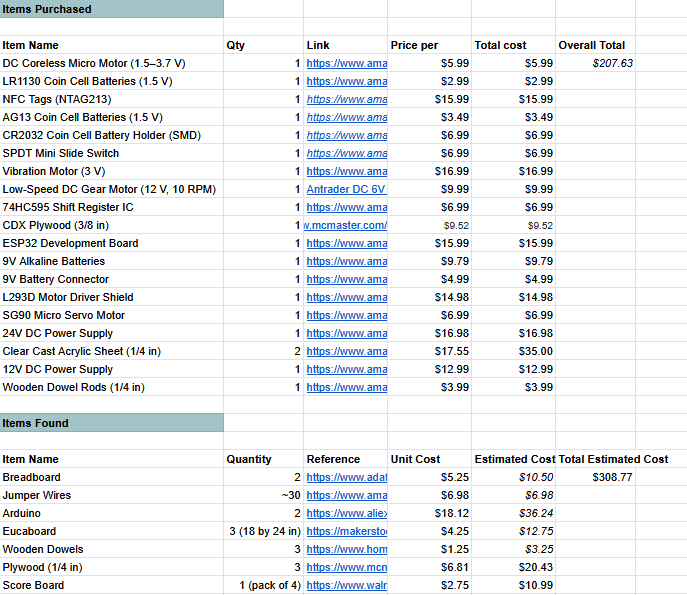Click the Price per column header cell
This screenshot has height=595, width=687.
(x=429, y=45)
